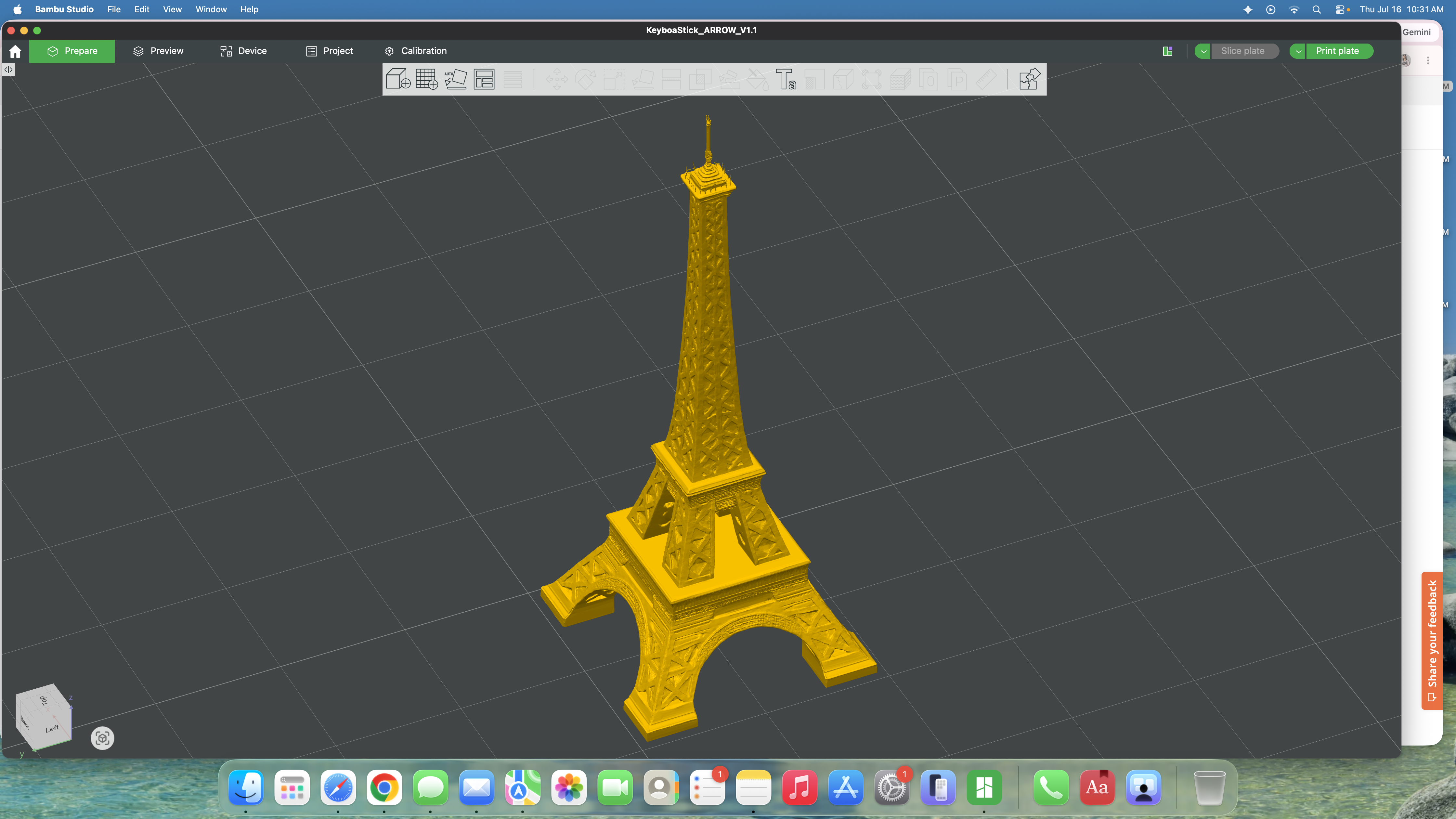Viewport: 1456px width, 819px height.
Task: Click the Add object cube icon
Action: click(398, 79)
